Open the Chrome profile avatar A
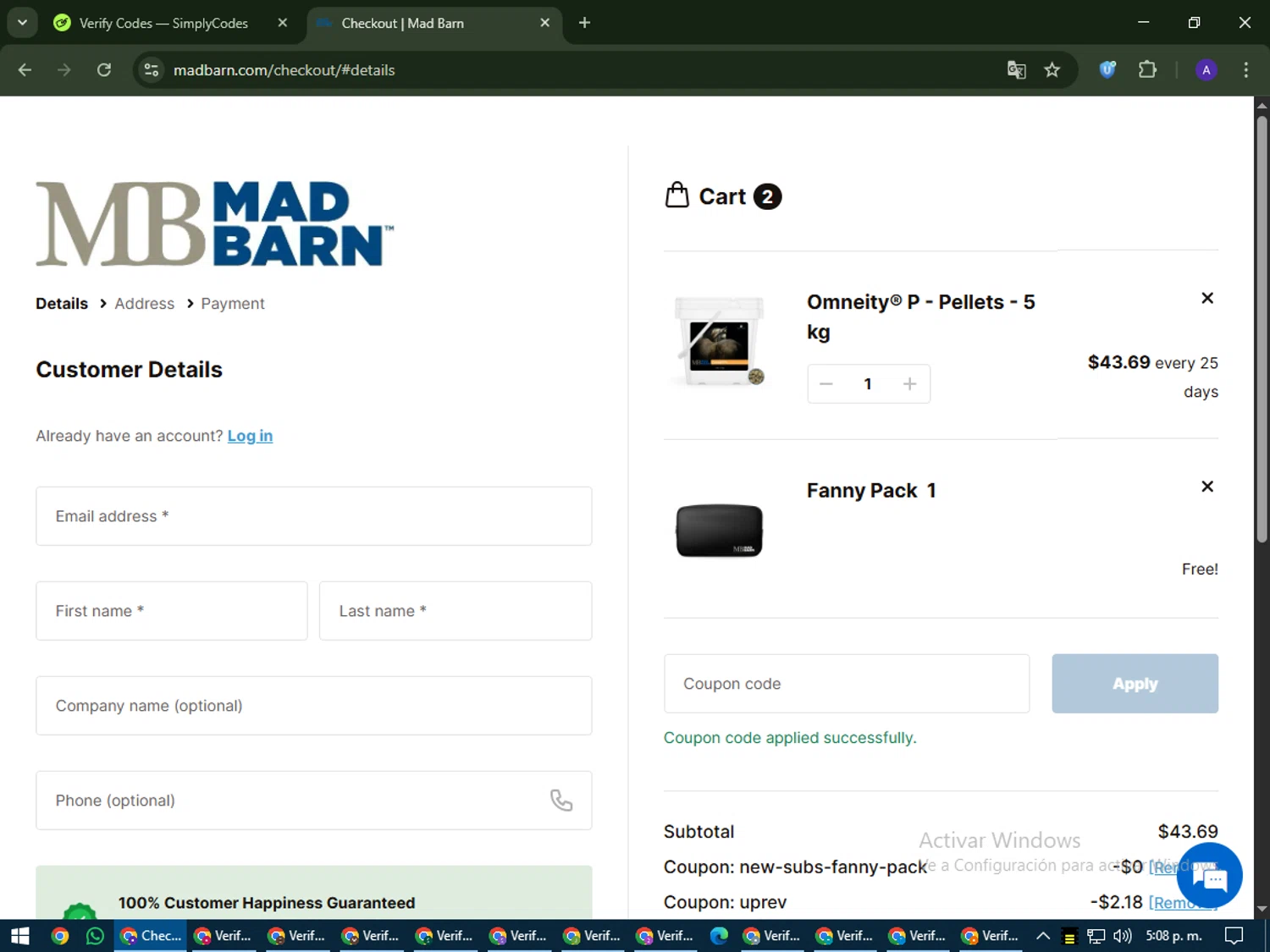Image resolution: width=1270 pixels, height=952 pixels. tap(1206, 70)
